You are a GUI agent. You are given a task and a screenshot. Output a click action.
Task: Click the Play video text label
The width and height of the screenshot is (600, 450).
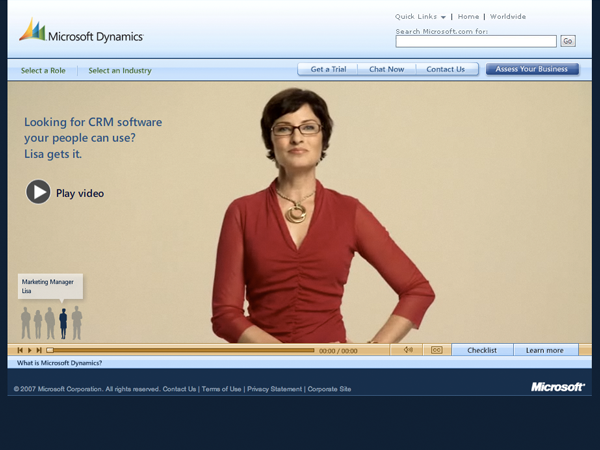[80, 193]
